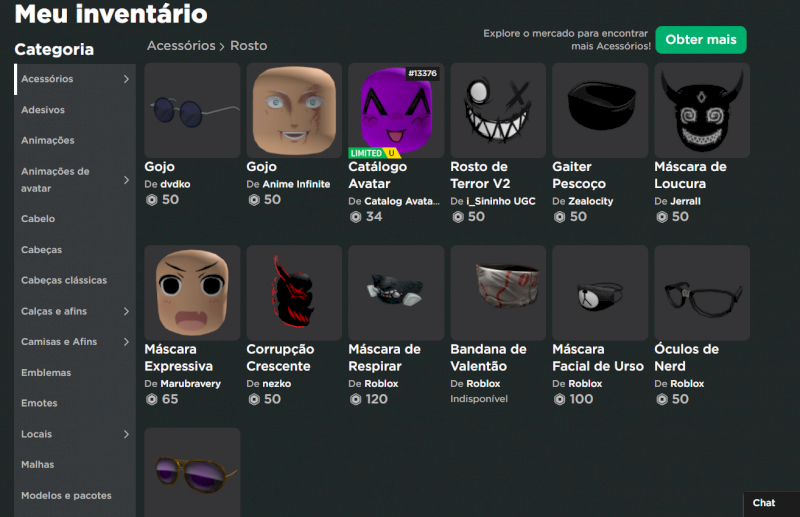800x517 pixels.
Task: Select the Emotes category
Action: pyautogui.click(x=75, y=403)
